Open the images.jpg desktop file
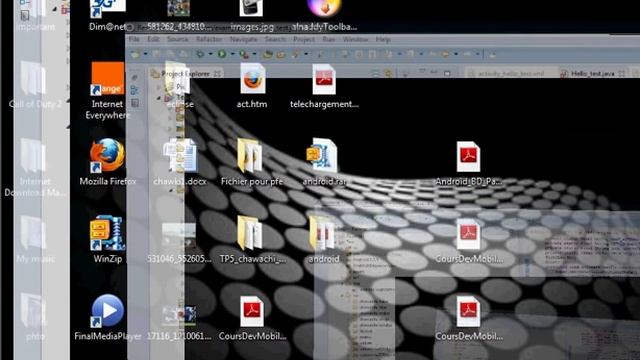Viewport: 640px width, 360px height. [x=251, y=15]
